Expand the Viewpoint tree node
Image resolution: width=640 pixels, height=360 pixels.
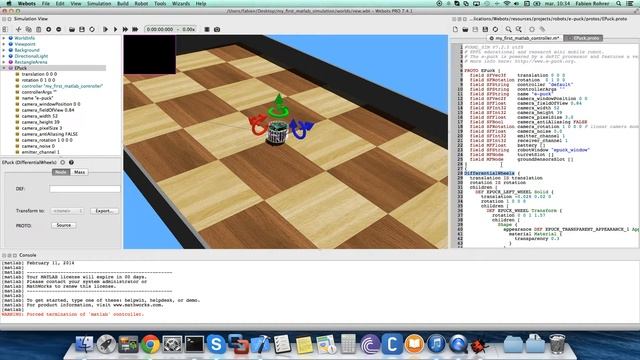pos(4,44)
